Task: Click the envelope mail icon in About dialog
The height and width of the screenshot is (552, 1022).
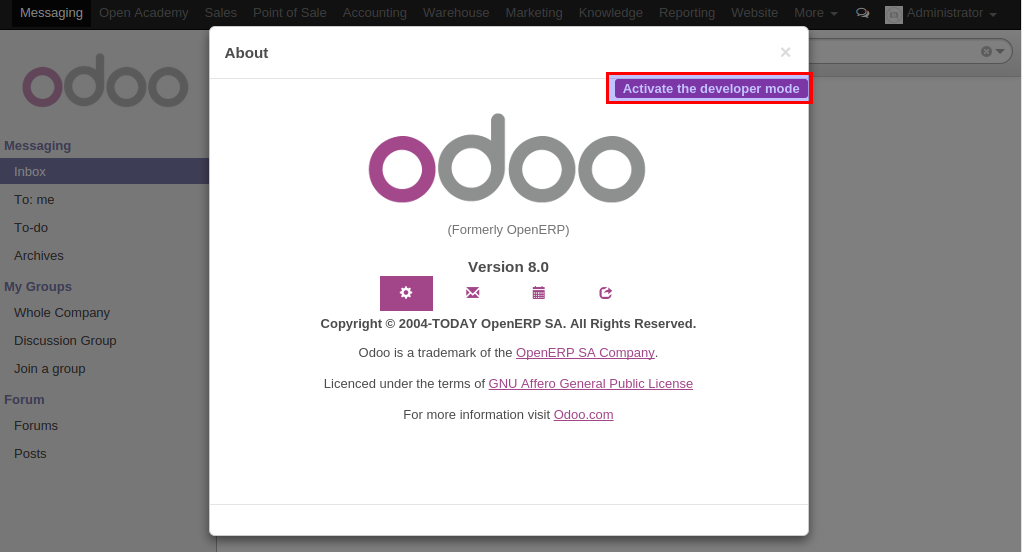Action: coord(473,293)
